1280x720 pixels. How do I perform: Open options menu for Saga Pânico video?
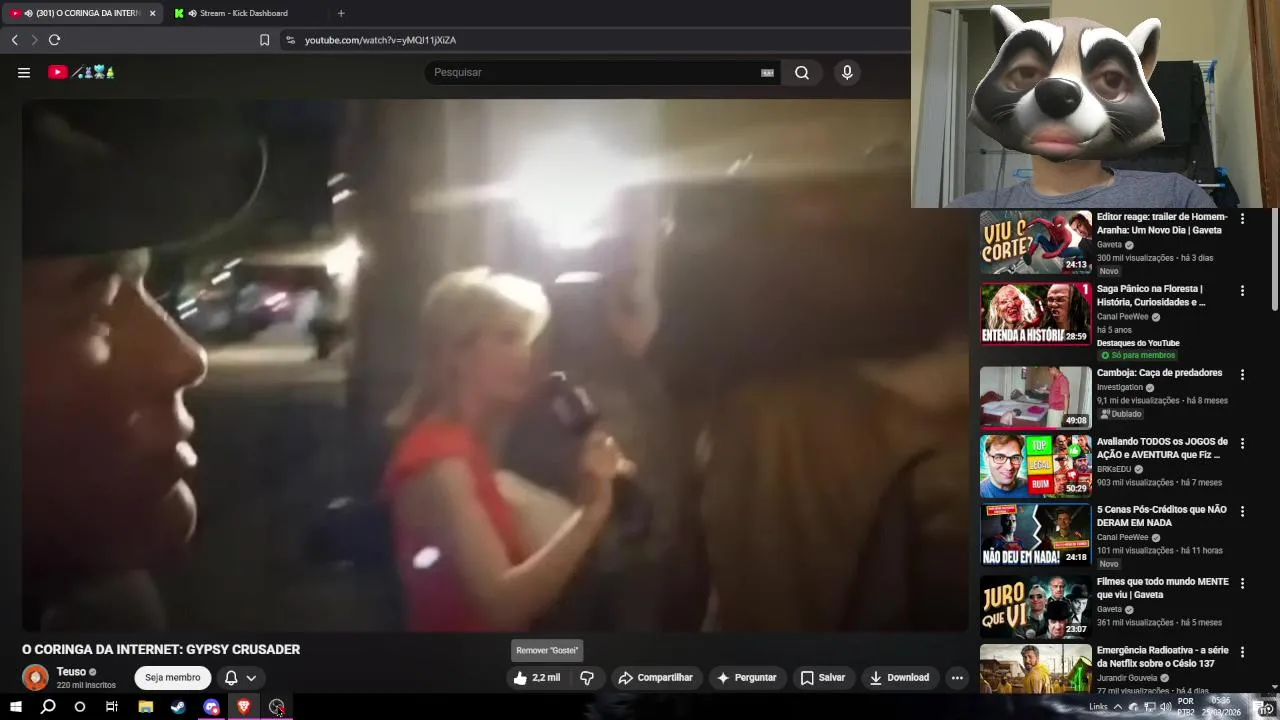[1242, 291]
